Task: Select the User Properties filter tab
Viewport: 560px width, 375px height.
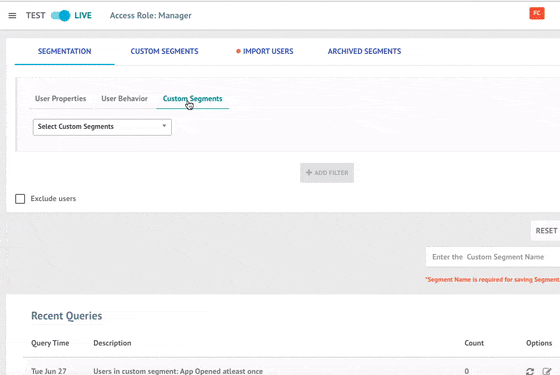Action: 60,99
